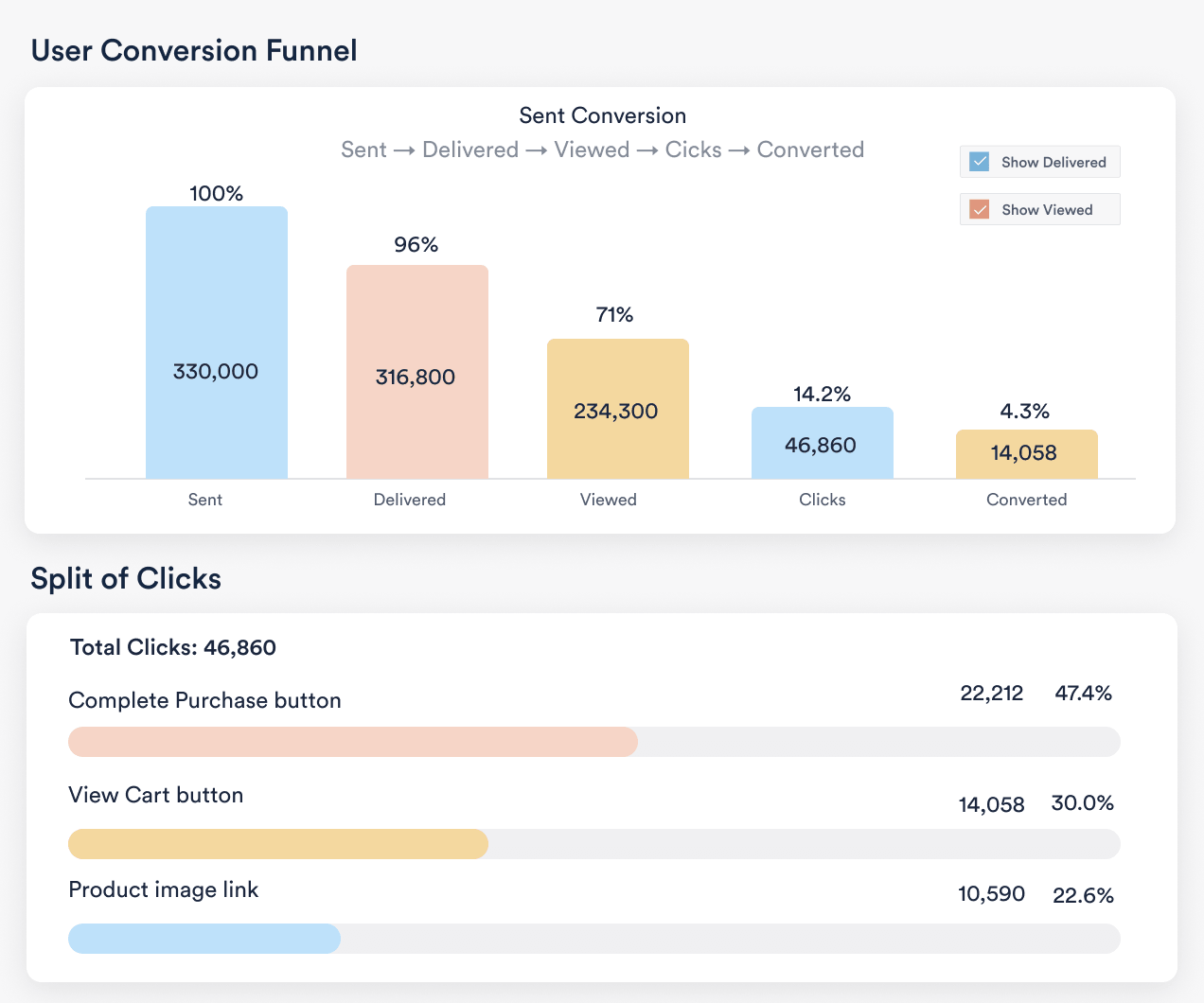Click the 100% label above Sent bar
Screen dimensions: 1204x1003
coord(217,193)
